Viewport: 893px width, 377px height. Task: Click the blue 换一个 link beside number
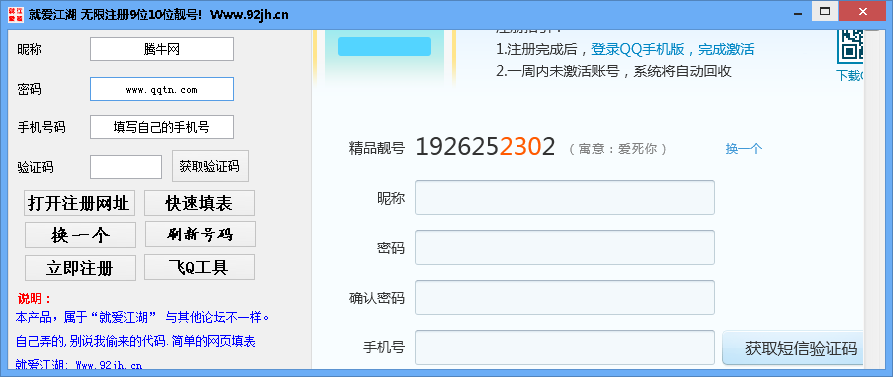pyautogui.click(x=744, y=149)
